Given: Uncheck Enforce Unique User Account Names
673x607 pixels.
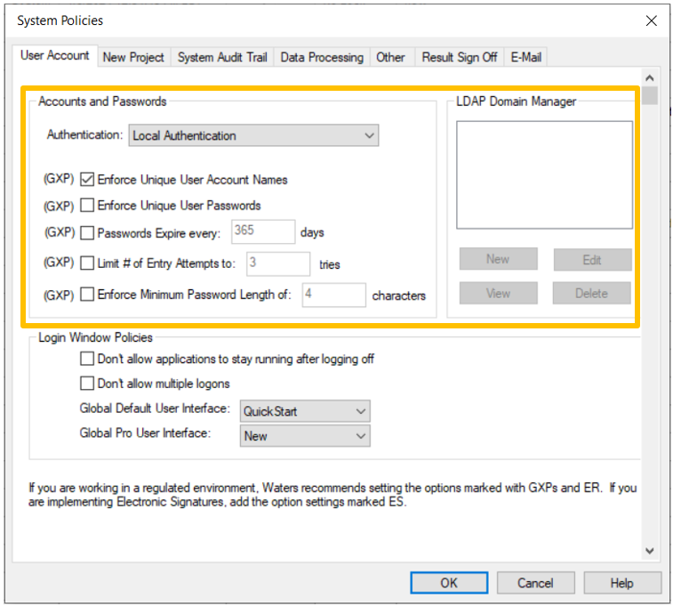Looking at the screenshot, I should (x=88, y=180).
